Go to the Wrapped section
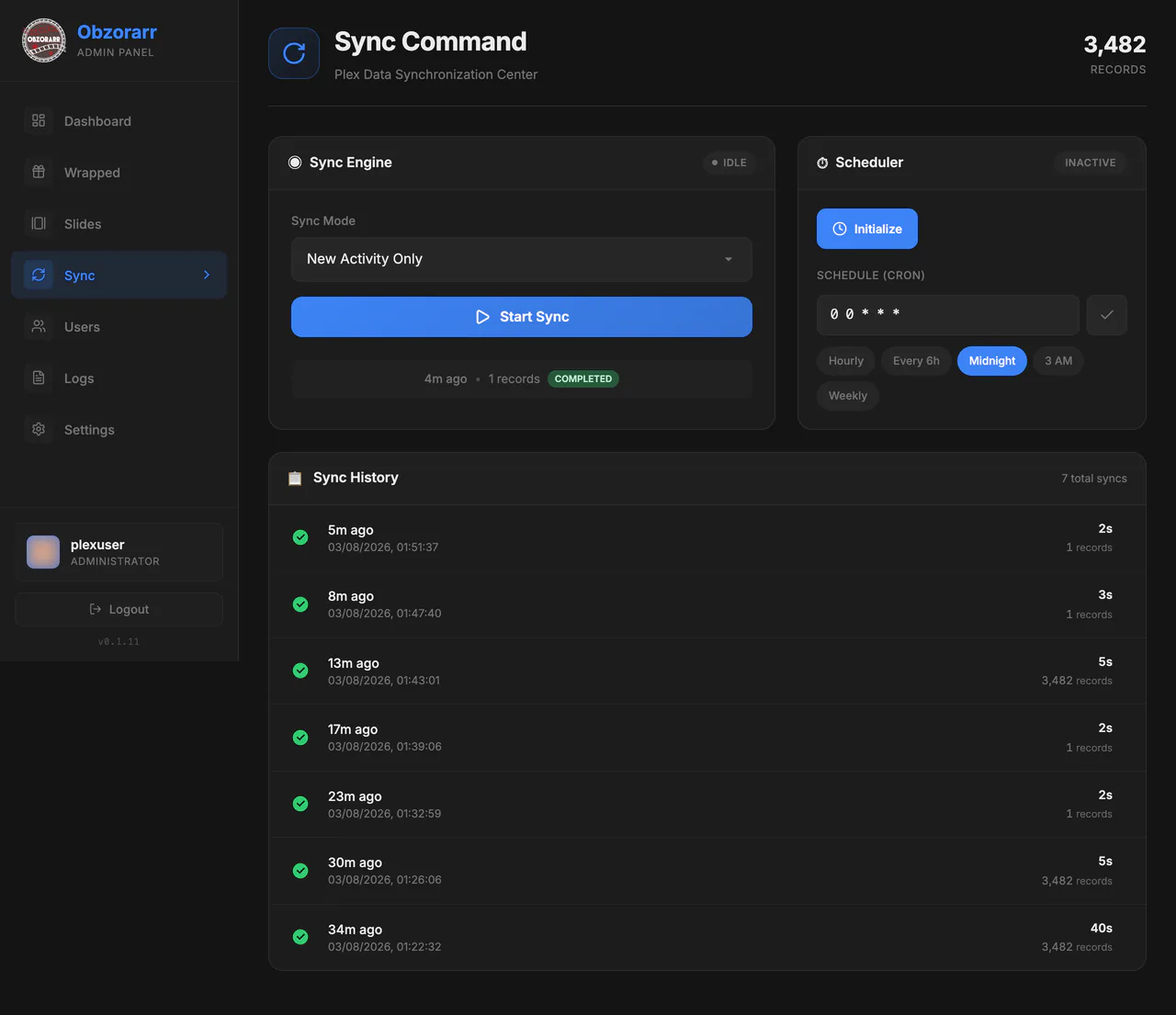This screenshot has height=1015, width=1176. click(x=119, y=172)
